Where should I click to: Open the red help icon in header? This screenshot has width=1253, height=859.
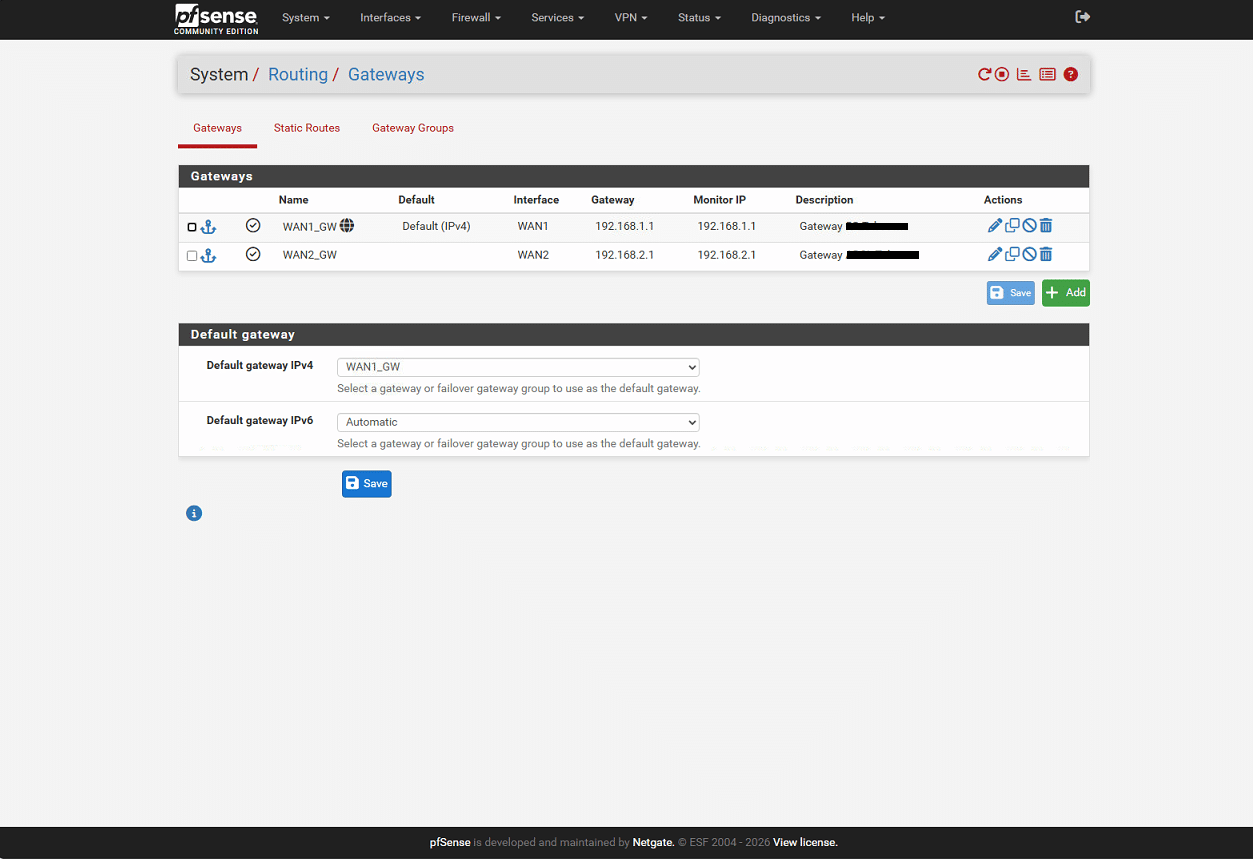coord(1071,75)
